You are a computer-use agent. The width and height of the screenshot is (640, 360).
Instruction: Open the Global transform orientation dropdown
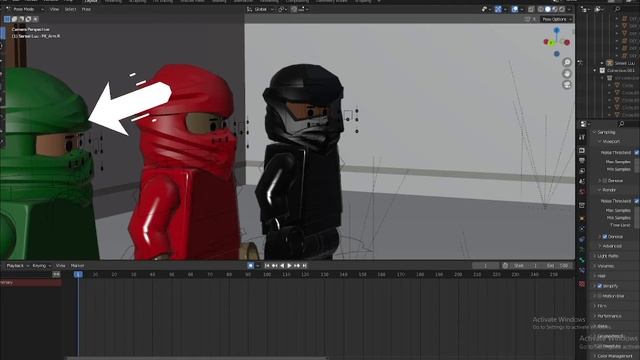pos(261,9)
